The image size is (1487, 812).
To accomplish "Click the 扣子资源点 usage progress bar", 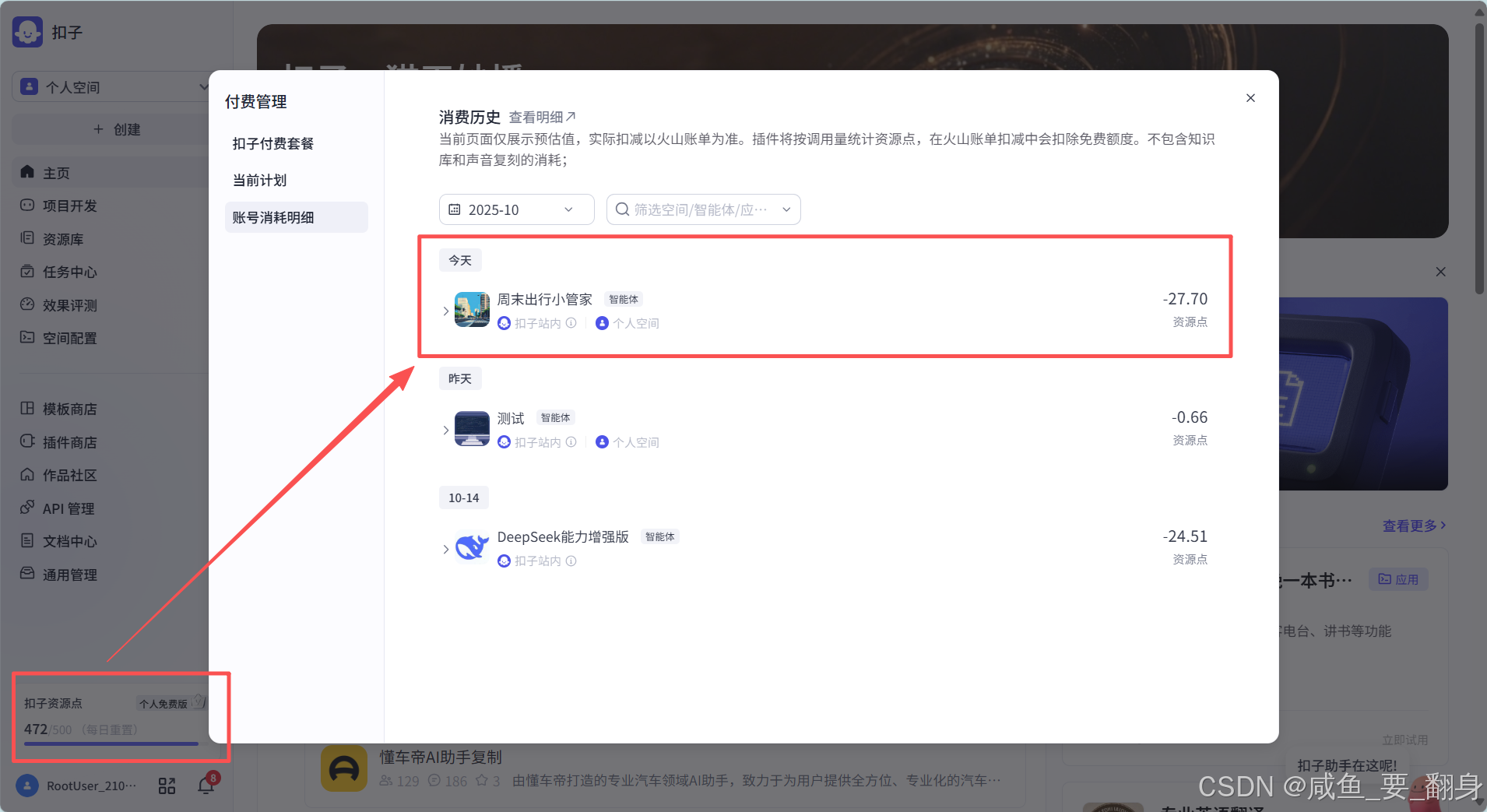I will point(111,744).
